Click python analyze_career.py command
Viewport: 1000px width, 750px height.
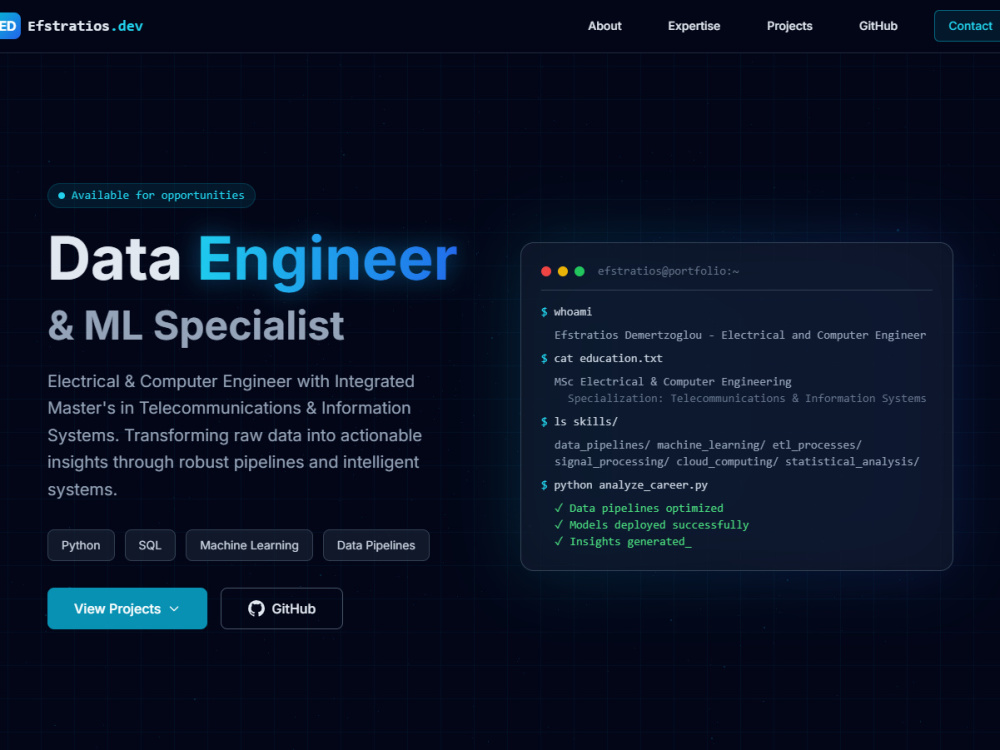click(x=624, y=485)
